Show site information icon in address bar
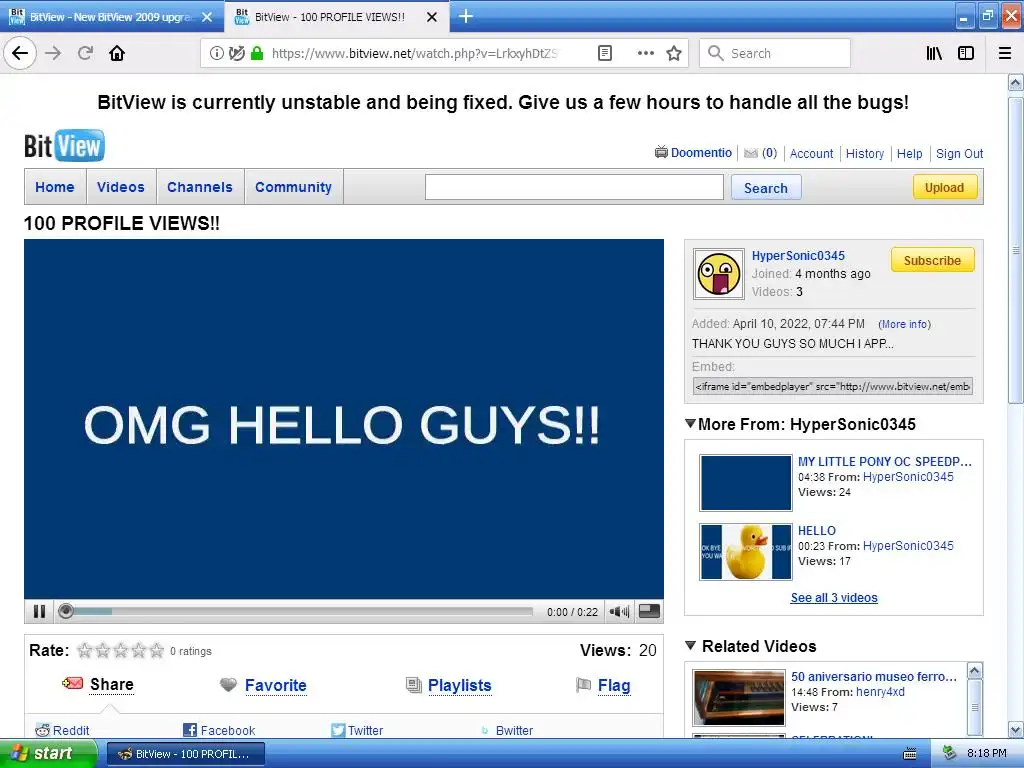 point(216,53)
